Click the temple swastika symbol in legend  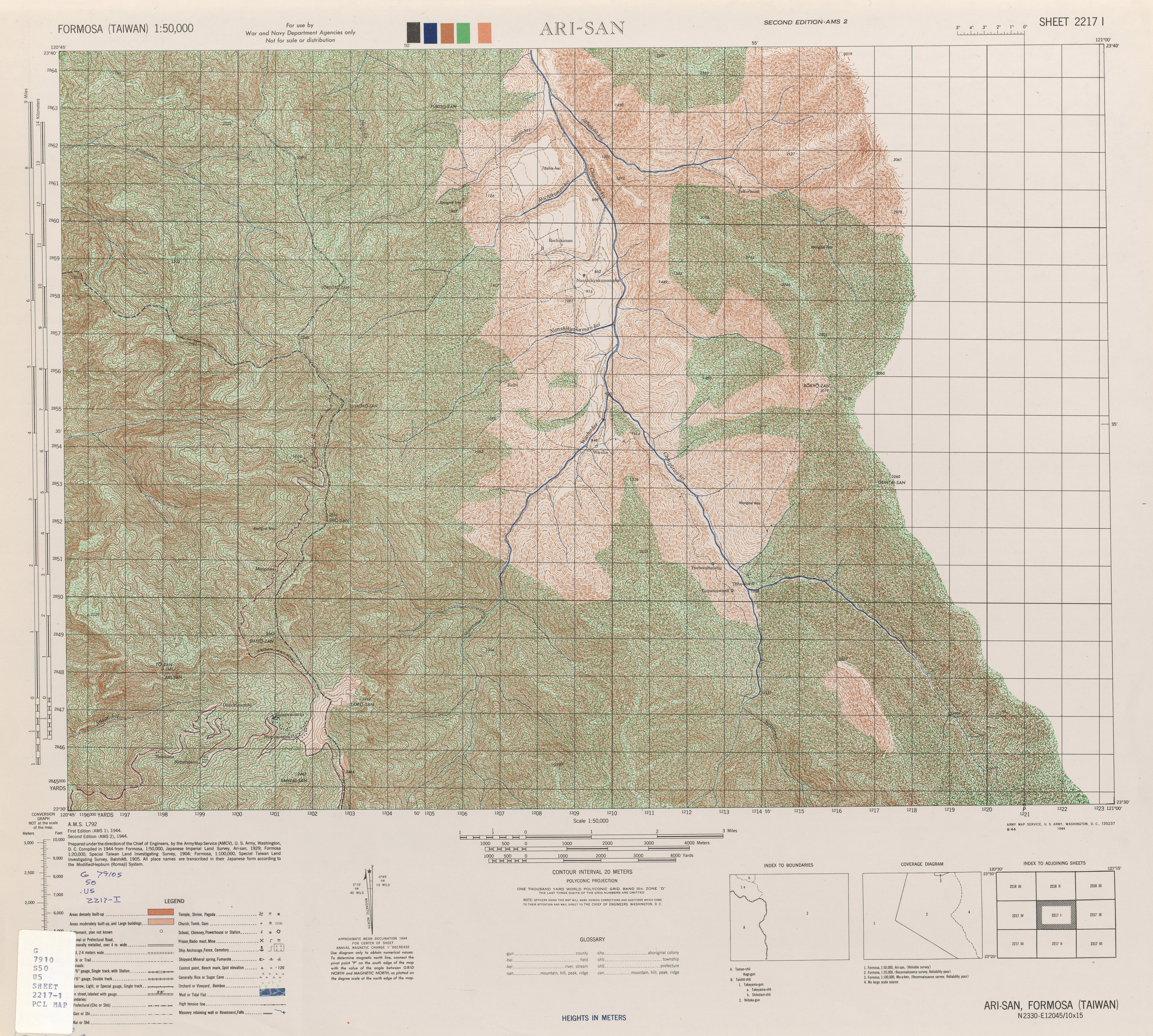click(x=261, y=914)
